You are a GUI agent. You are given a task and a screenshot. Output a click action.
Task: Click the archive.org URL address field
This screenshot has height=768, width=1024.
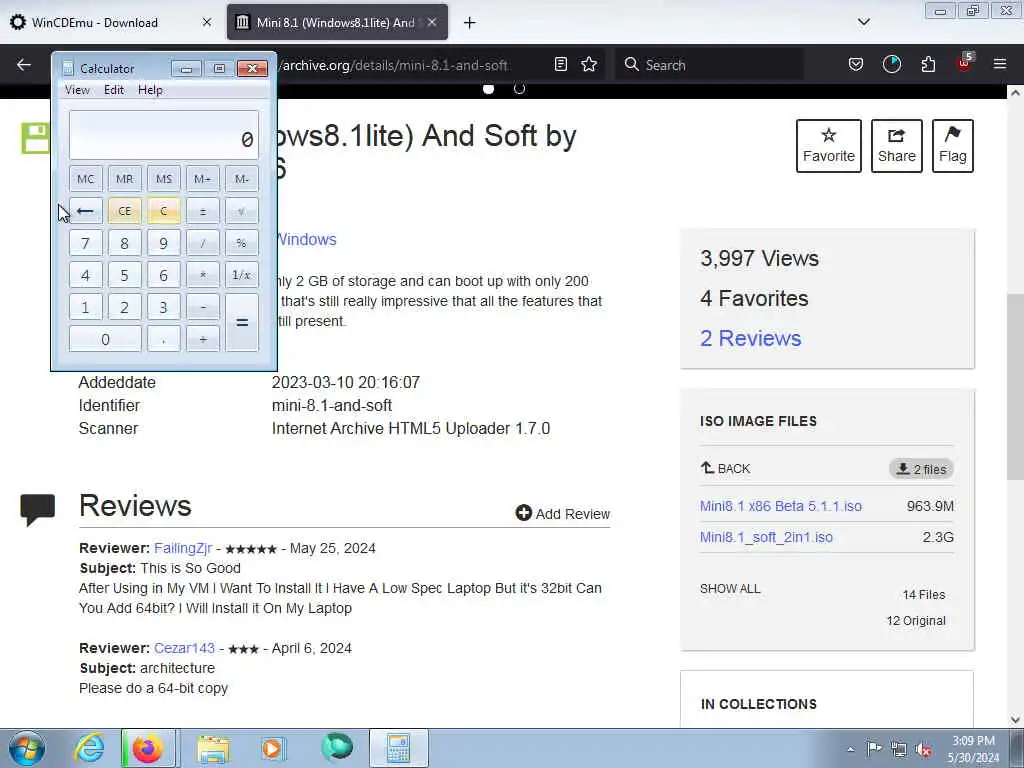point(394,65)
